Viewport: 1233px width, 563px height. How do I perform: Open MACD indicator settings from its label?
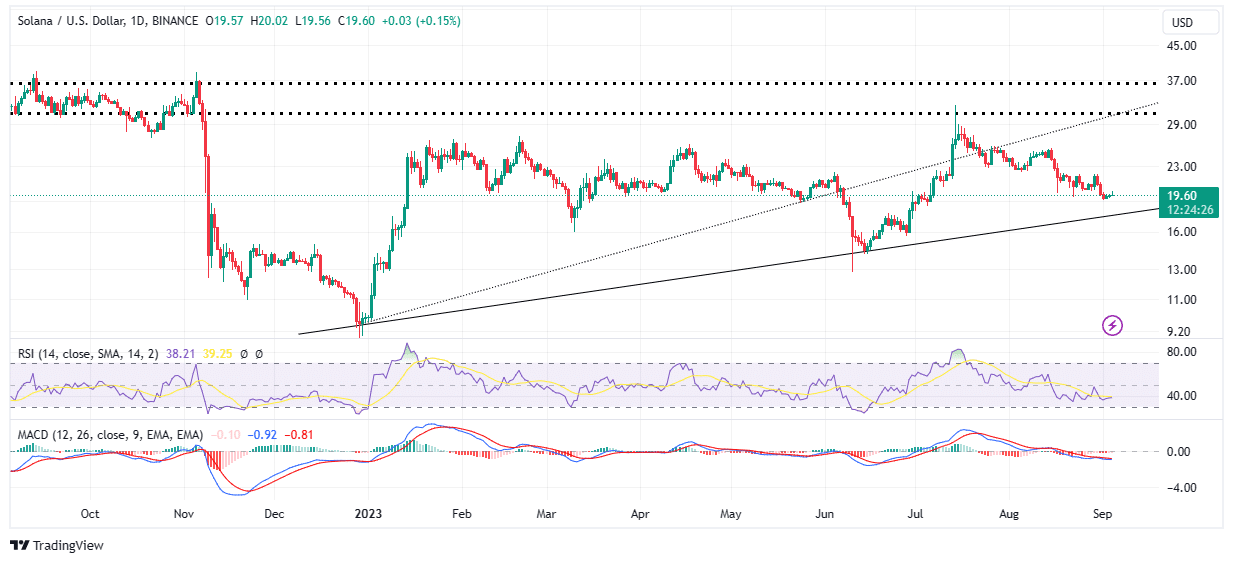pos(110,435)
